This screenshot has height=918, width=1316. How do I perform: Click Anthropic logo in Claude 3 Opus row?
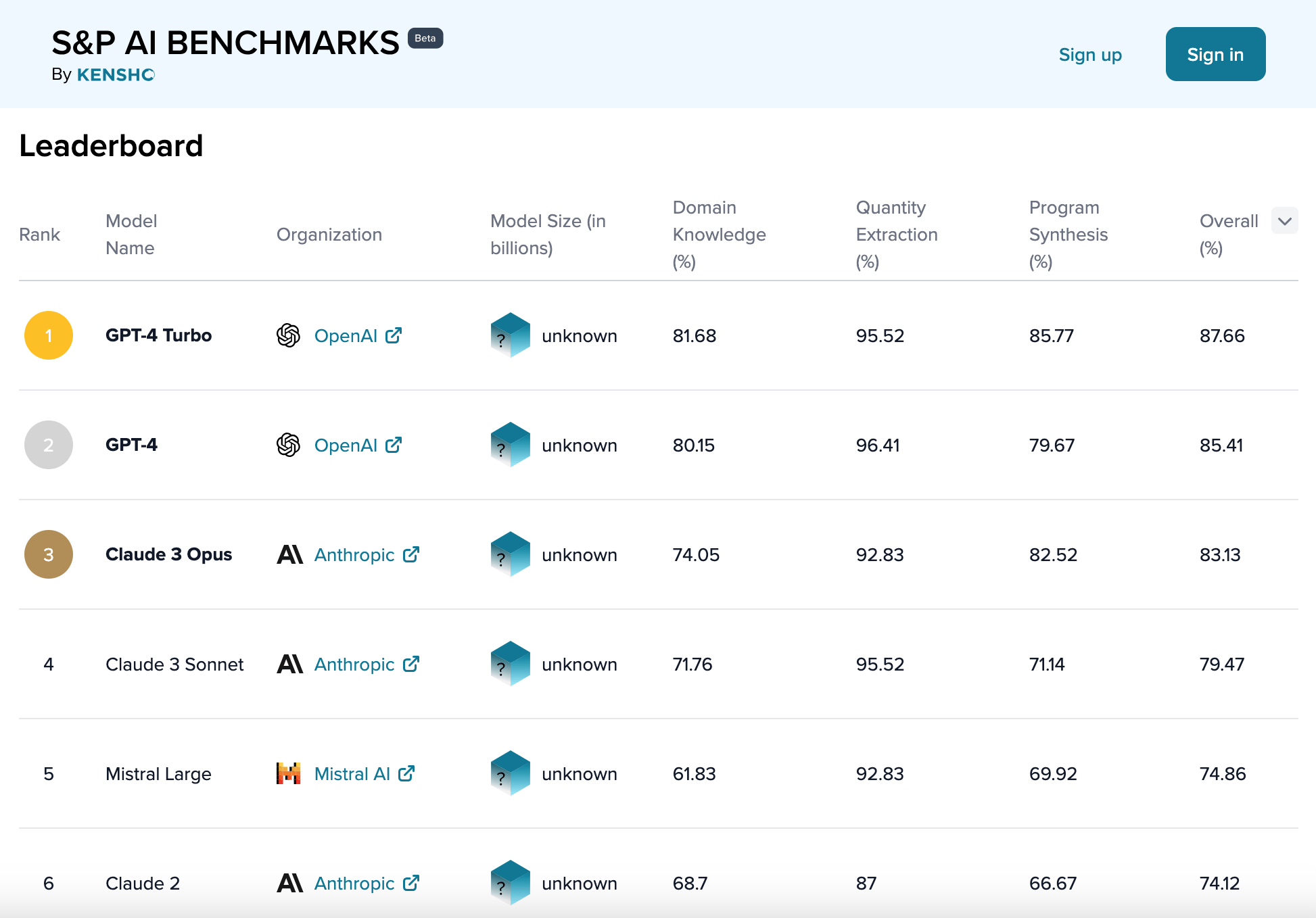pos(290,554)
